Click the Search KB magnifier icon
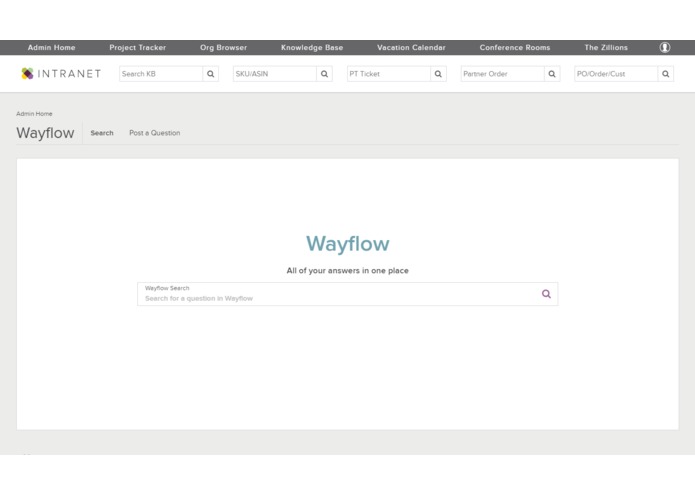Screen dimensions: 695x494 (x=211, y=74)
